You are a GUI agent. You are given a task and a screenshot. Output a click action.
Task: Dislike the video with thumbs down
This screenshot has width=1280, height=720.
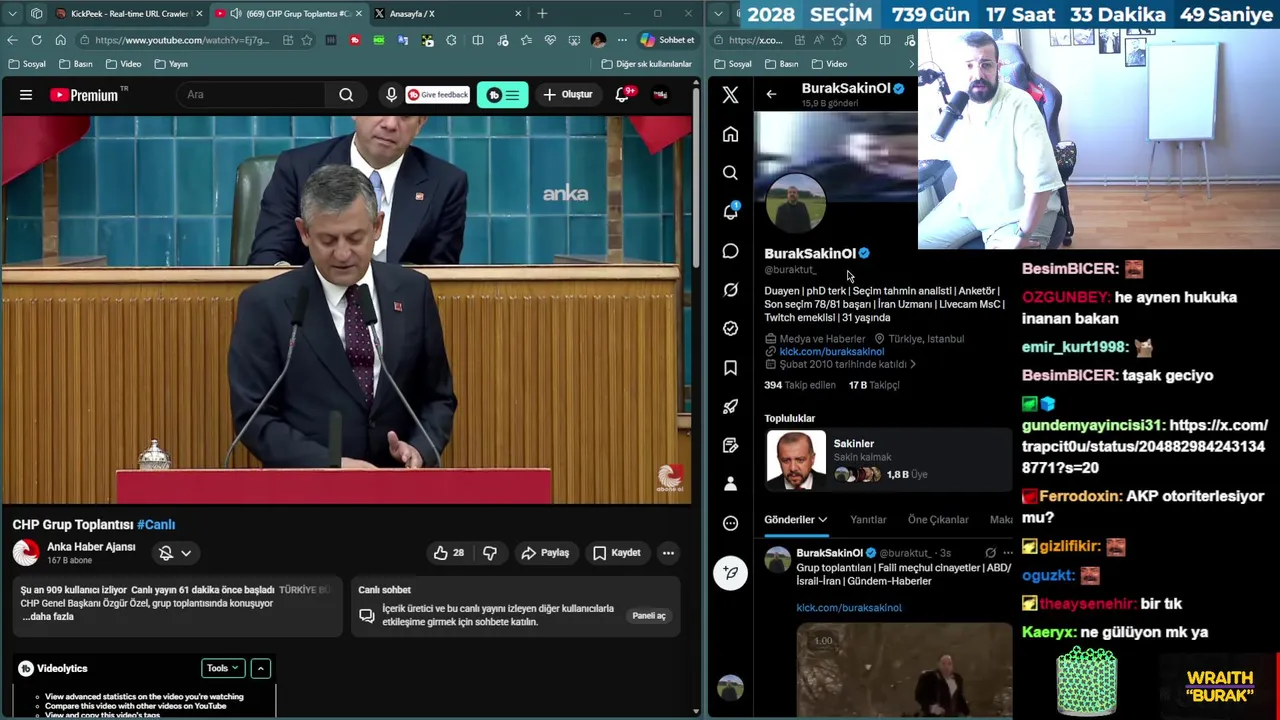(490, 553)
